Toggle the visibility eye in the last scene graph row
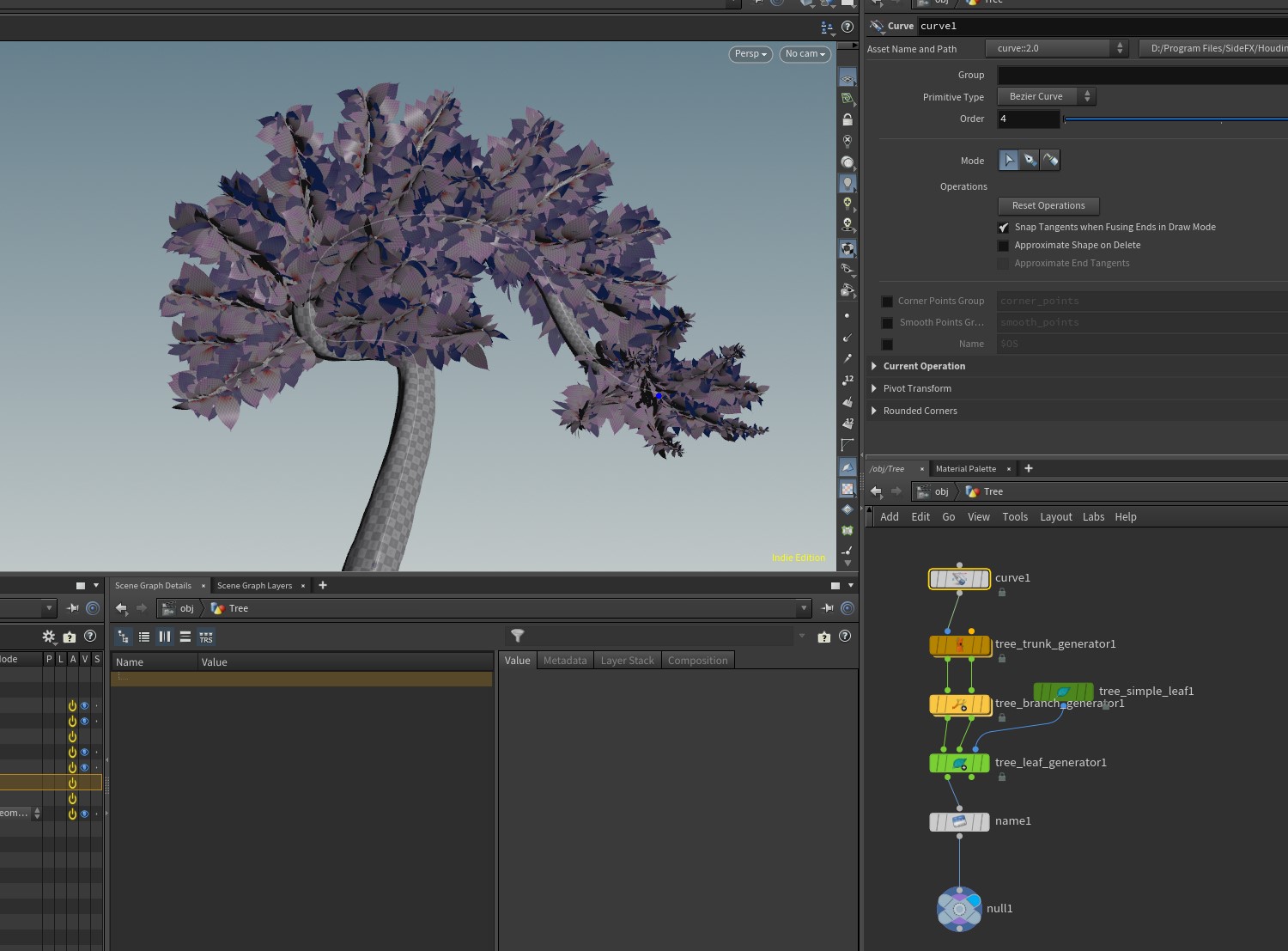This screenshot has height=951, width=1288. (x=84, y=814)
